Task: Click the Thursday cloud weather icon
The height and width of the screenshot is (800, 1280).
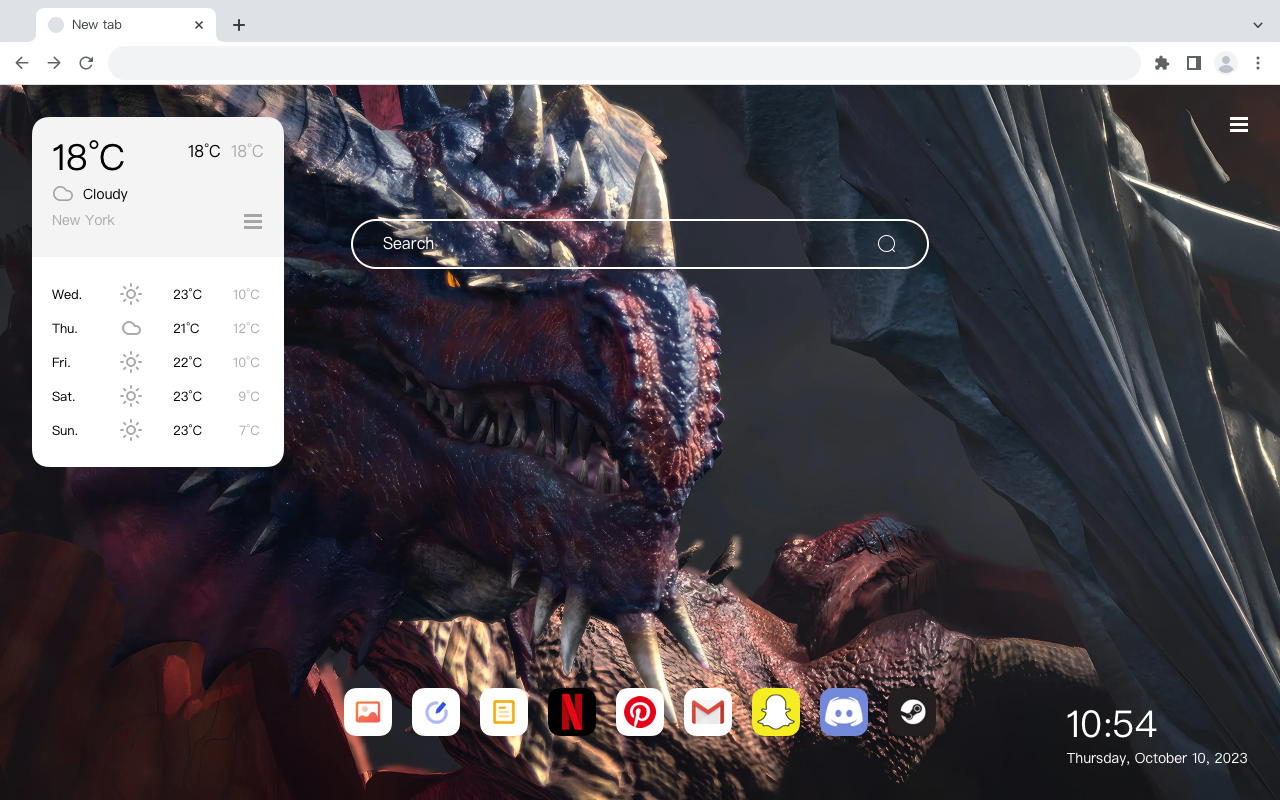Action: 131,328
